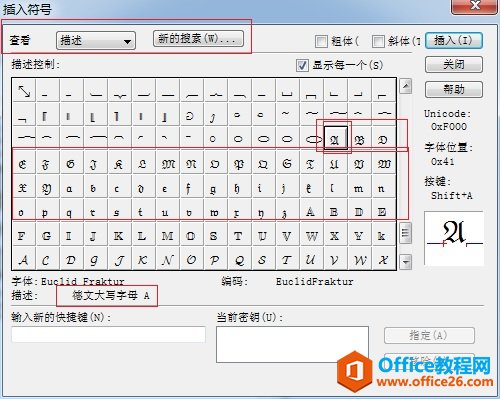Click the script capital Q symbol
The height and width of the screenshot is (399, 500).
click(x=239, y=259)
